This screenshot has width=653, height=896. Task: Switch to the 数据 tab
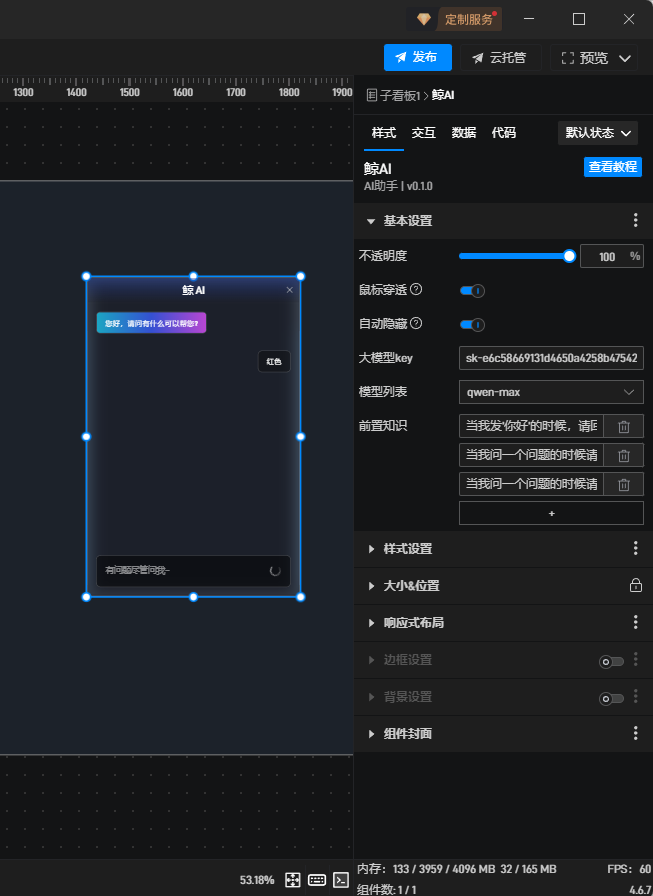[464, 133]
